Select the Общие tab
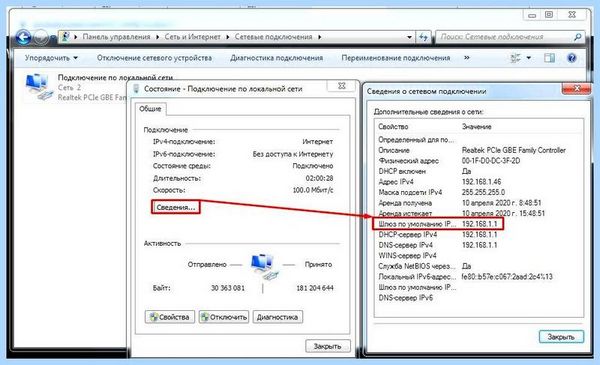 [x=150, y=109]
